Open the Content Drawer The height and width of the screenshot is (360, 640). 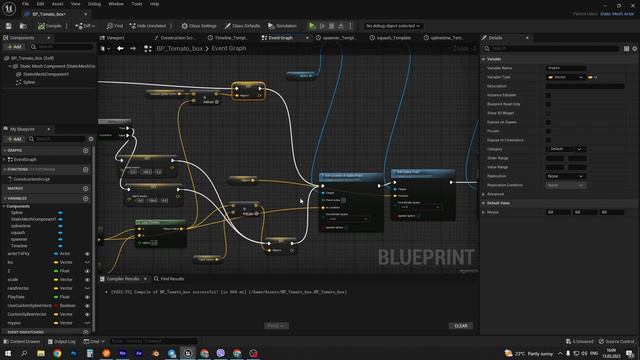tap(22, 341)
